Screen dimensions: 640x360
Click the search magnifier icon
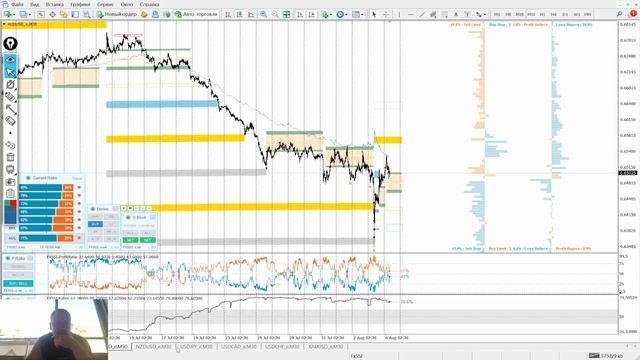620,14
